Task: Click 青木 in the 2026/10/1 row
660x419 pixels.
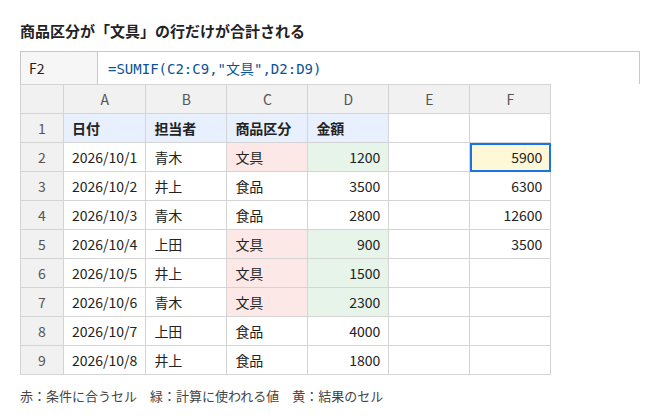Action: [186, 157]
